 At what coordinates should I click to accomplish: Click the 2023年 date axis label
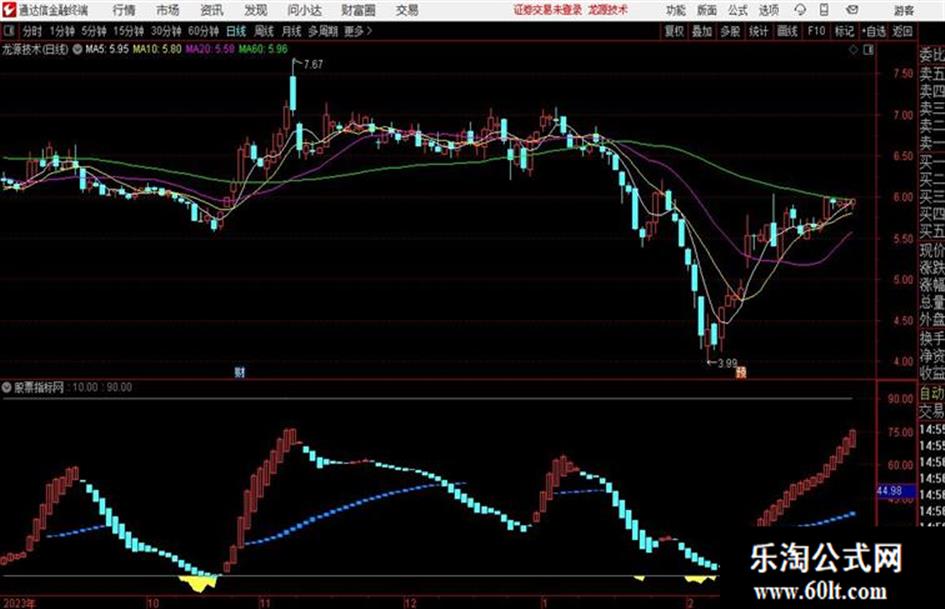click(19, 603)
